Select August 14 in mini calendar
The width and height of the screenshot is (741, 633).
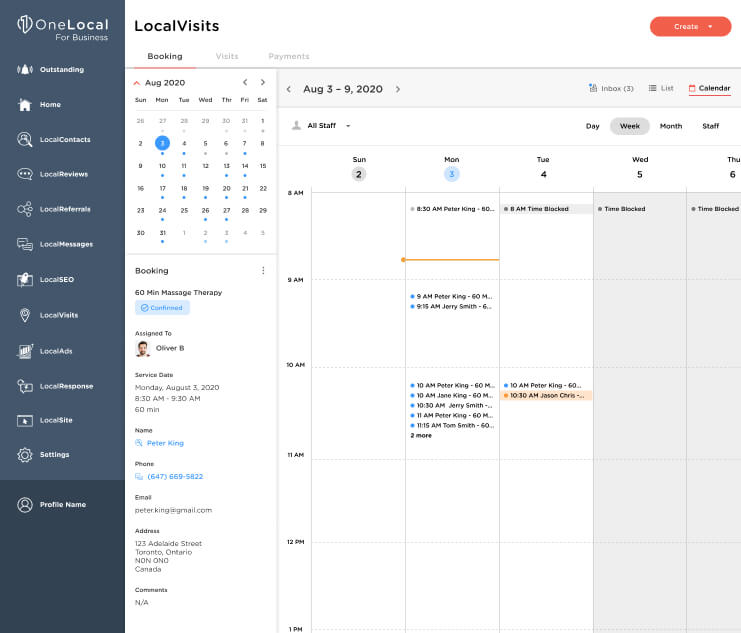[x=245, y=166]
